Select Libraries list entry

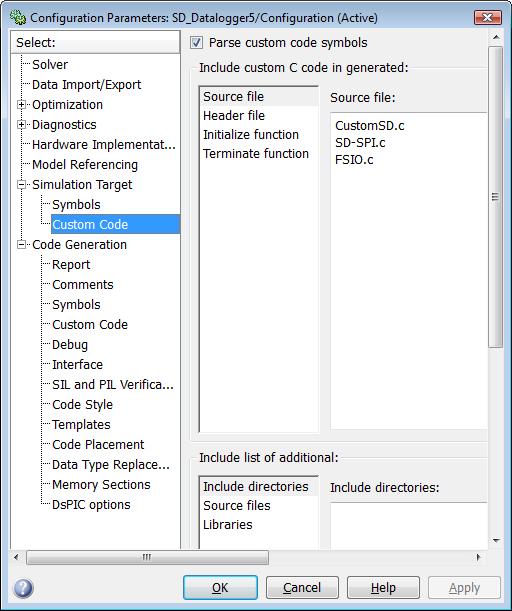(x=259, y=524)
